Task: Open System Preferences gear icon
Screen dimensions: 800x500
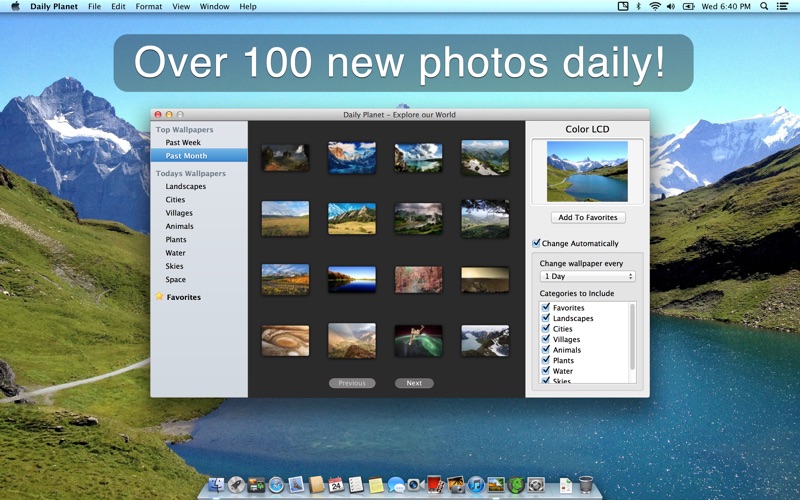Action: pos(536,484)
